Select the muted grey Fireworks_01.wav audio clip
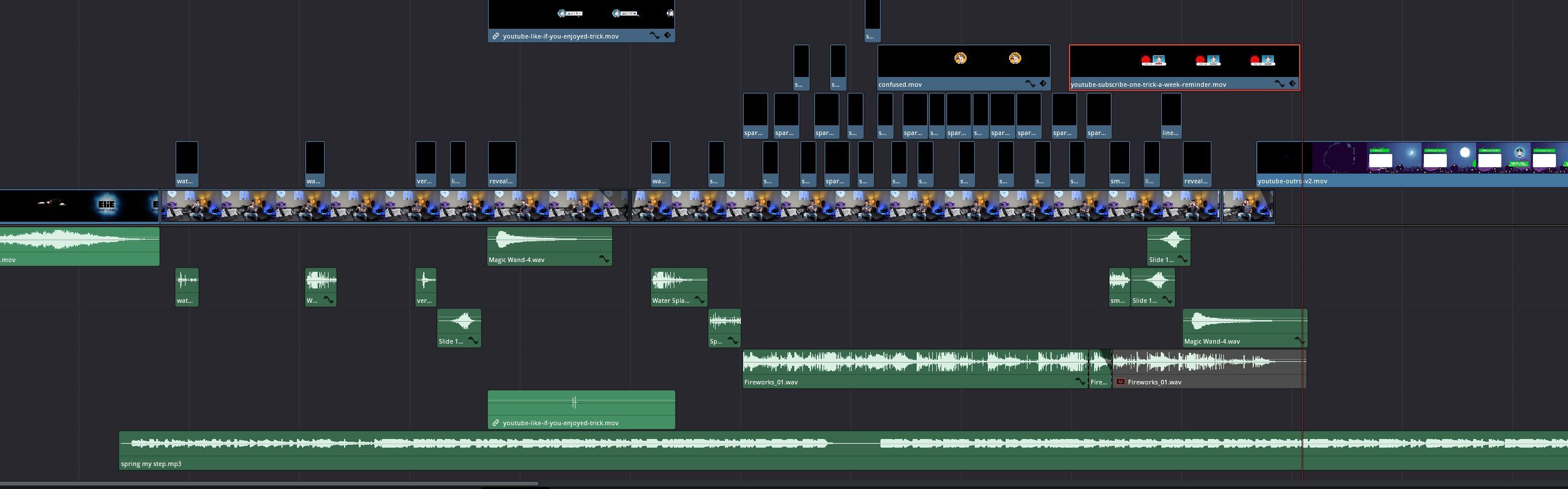The image size is (1568, 489). 1209,368
